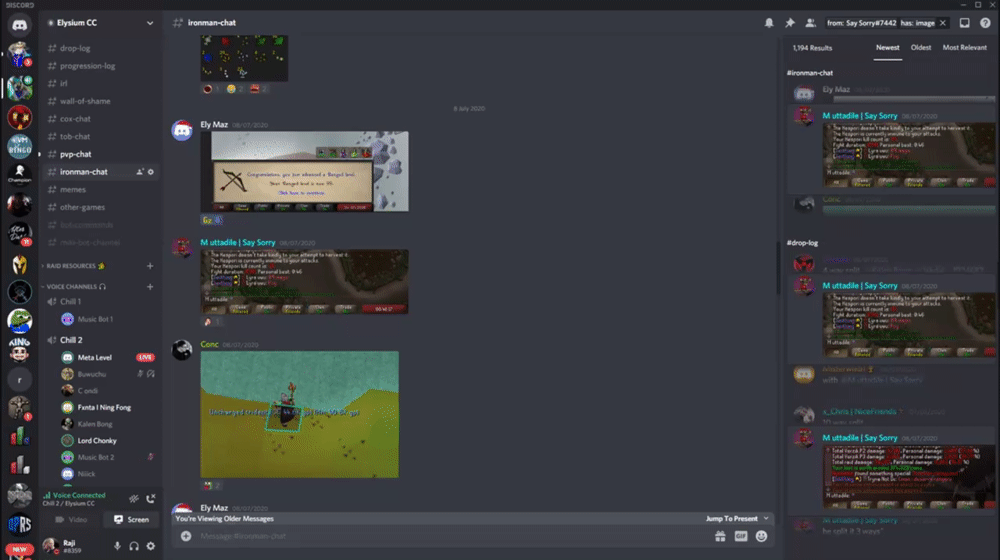Open BINGO server icon

tap(19, 147)
